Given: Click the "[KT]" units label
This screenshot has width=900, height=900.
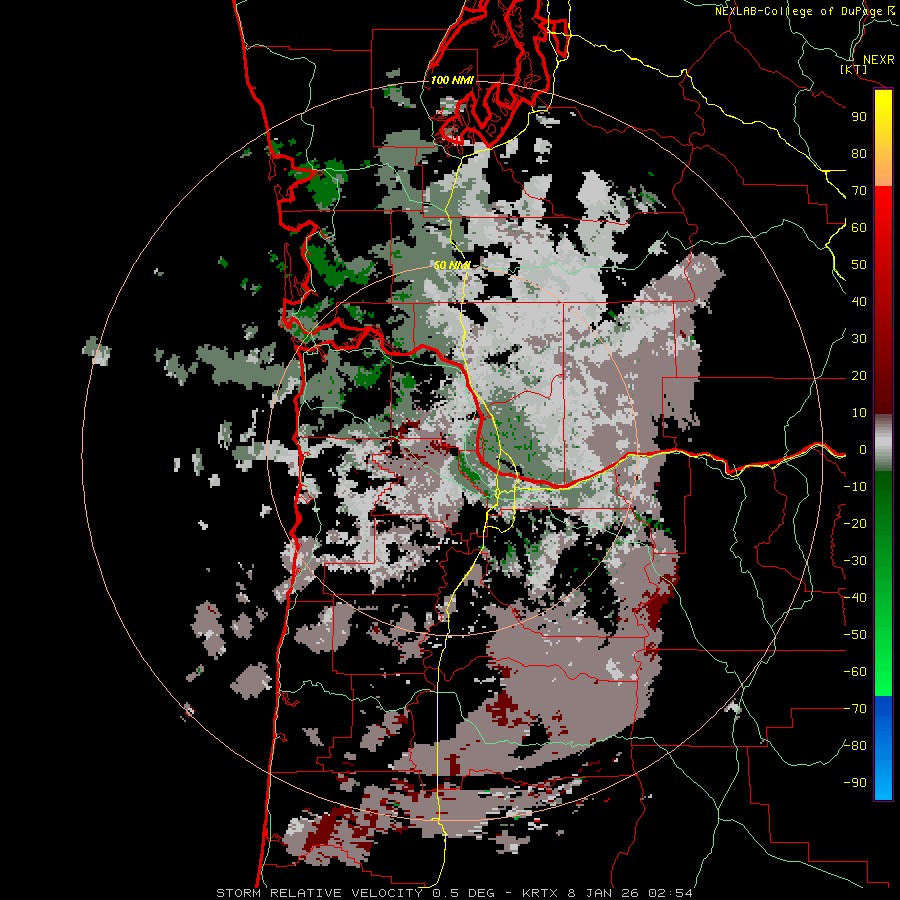Looking at the screenshot, I should point(854,69).
